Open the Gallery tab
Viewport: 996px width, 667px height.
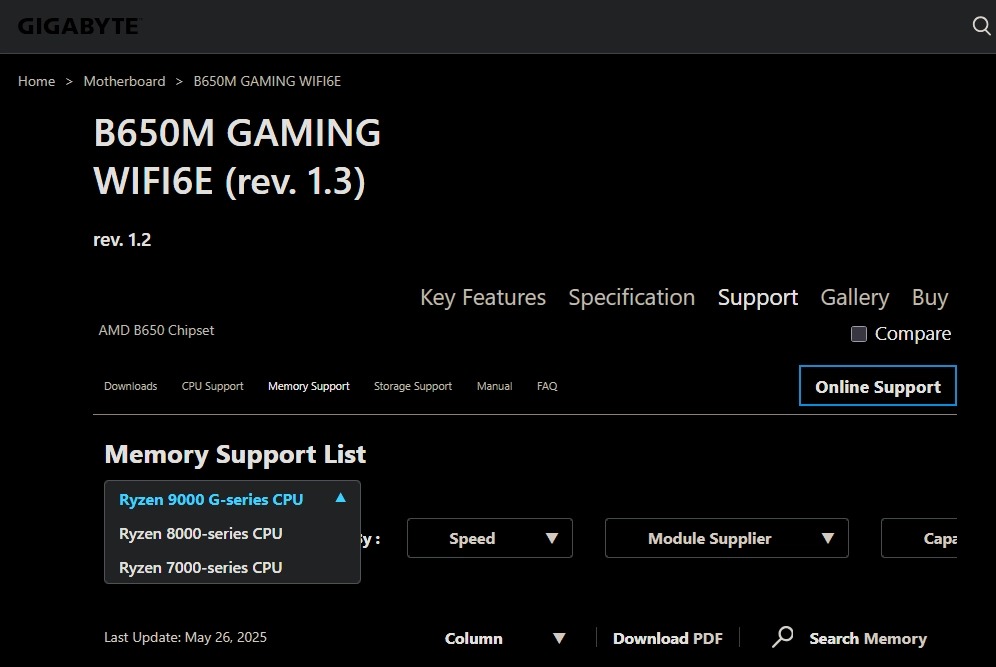854,297
